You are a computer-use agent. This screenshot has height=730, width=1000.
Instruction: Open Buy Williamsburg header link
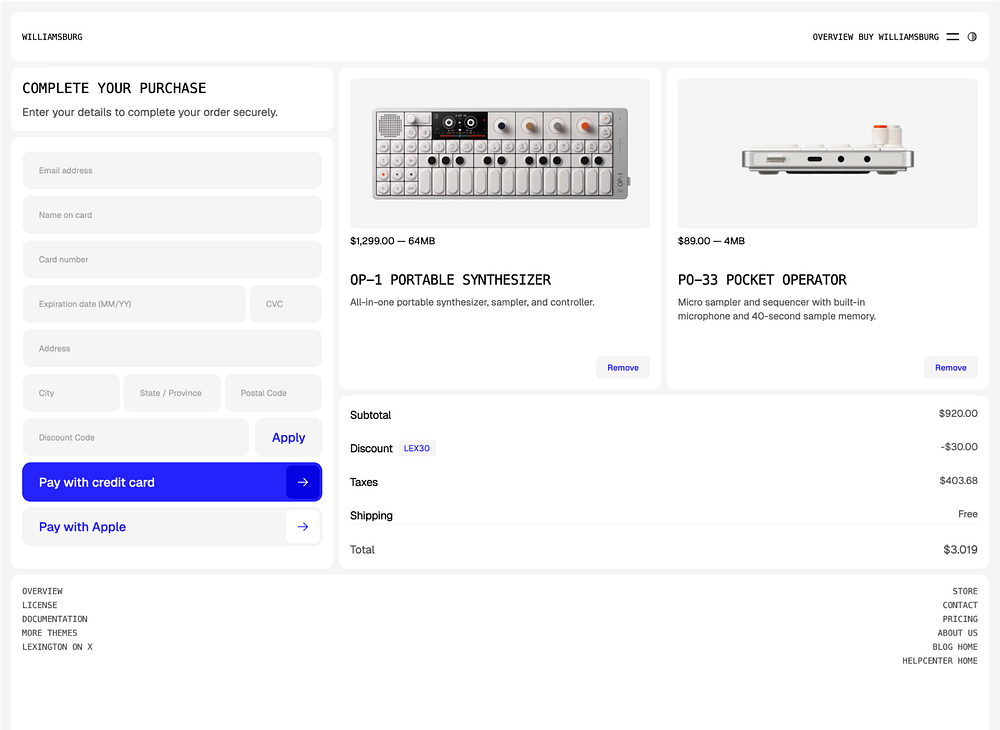898,37
